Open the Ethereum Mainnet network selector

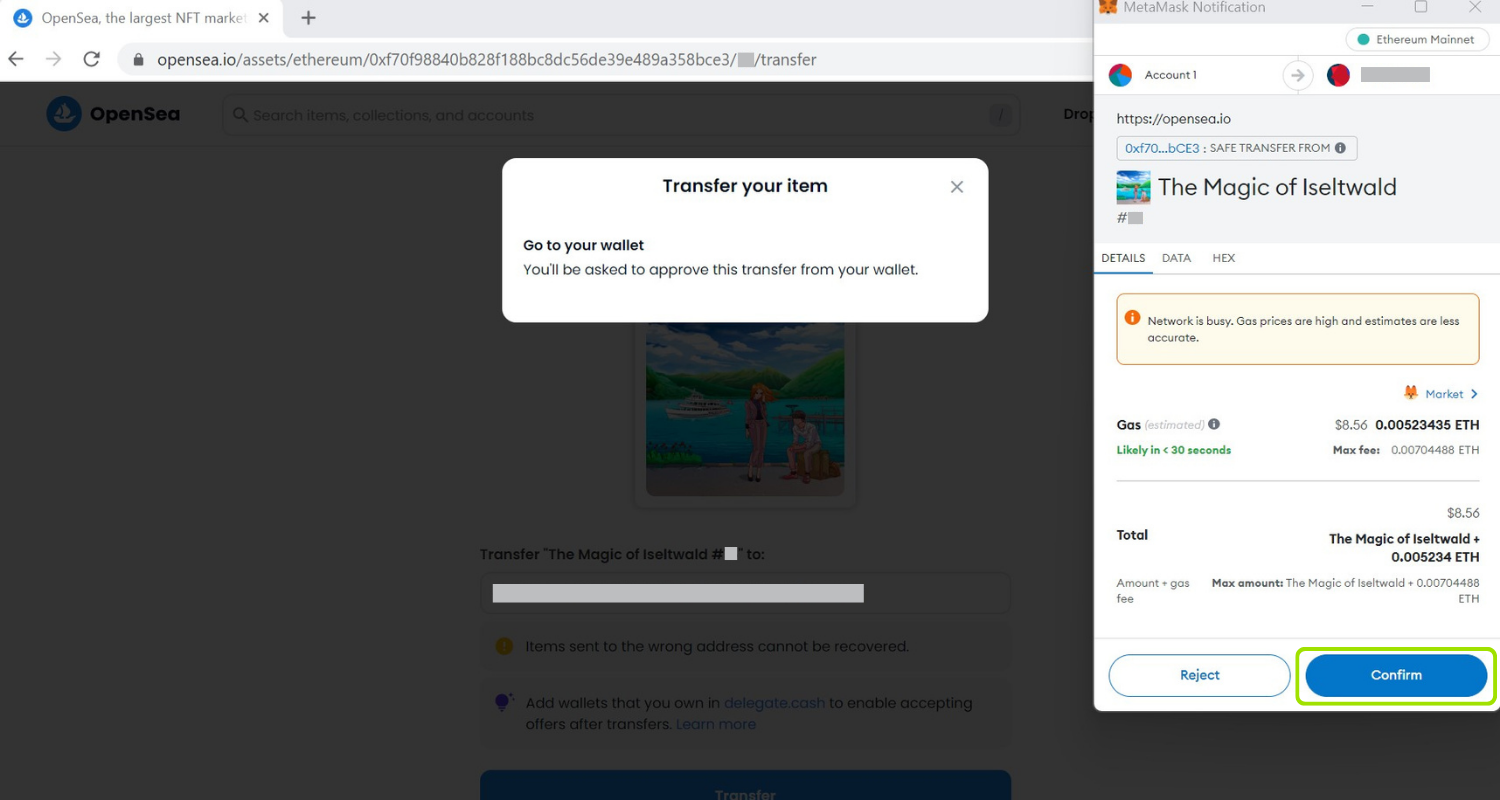tap(1416, 40)
